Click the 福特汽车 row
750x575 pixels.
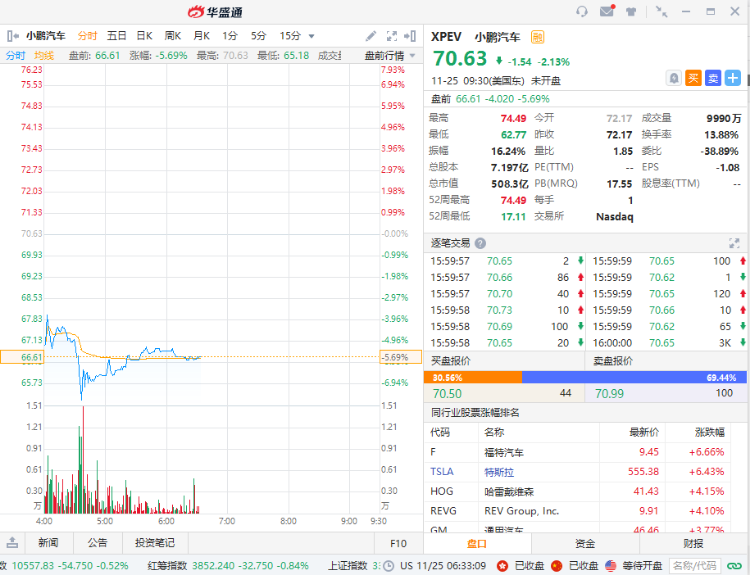click(x=577, y=452)
